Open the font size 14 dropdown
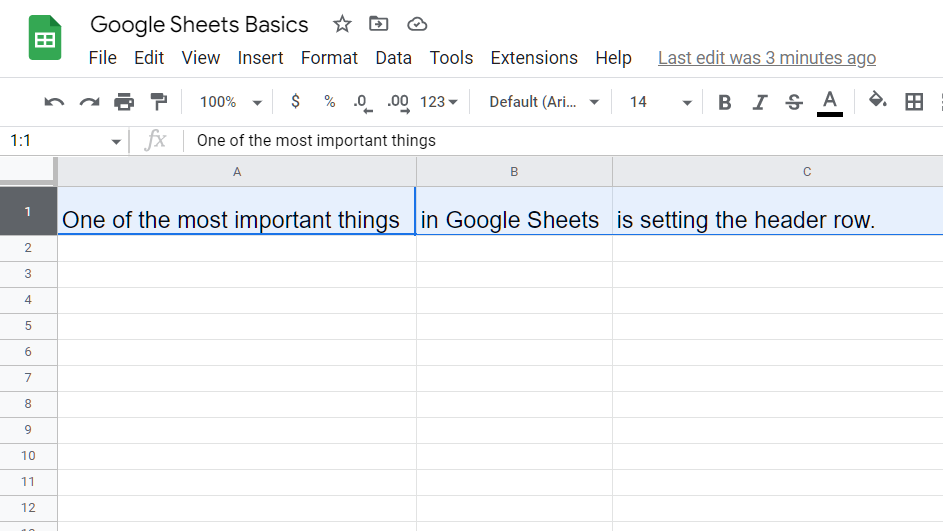The width and height of the screenshot is (943, 531). pos(660,102)
